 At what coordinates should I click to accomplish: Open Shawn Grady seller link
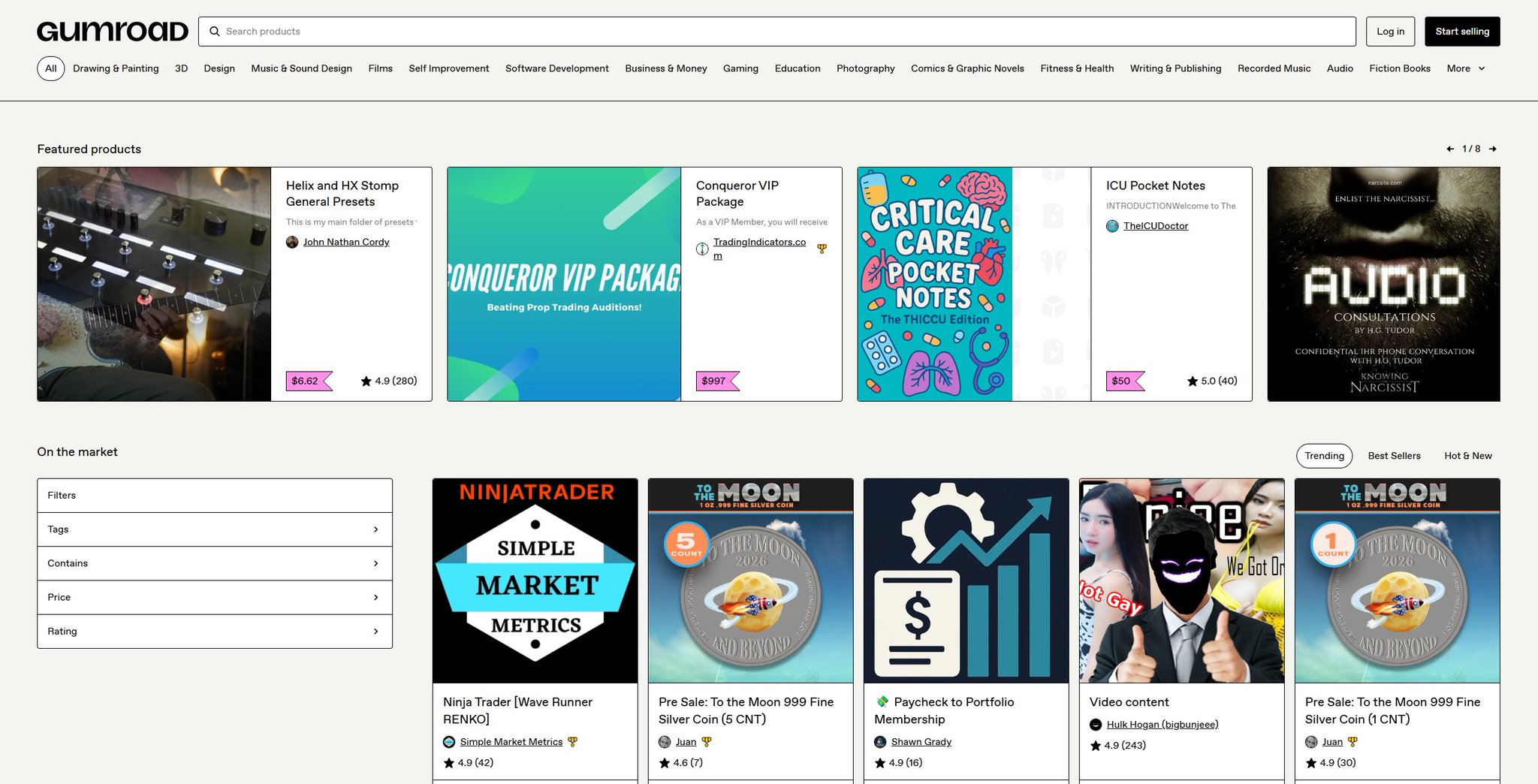click(921, 742)
